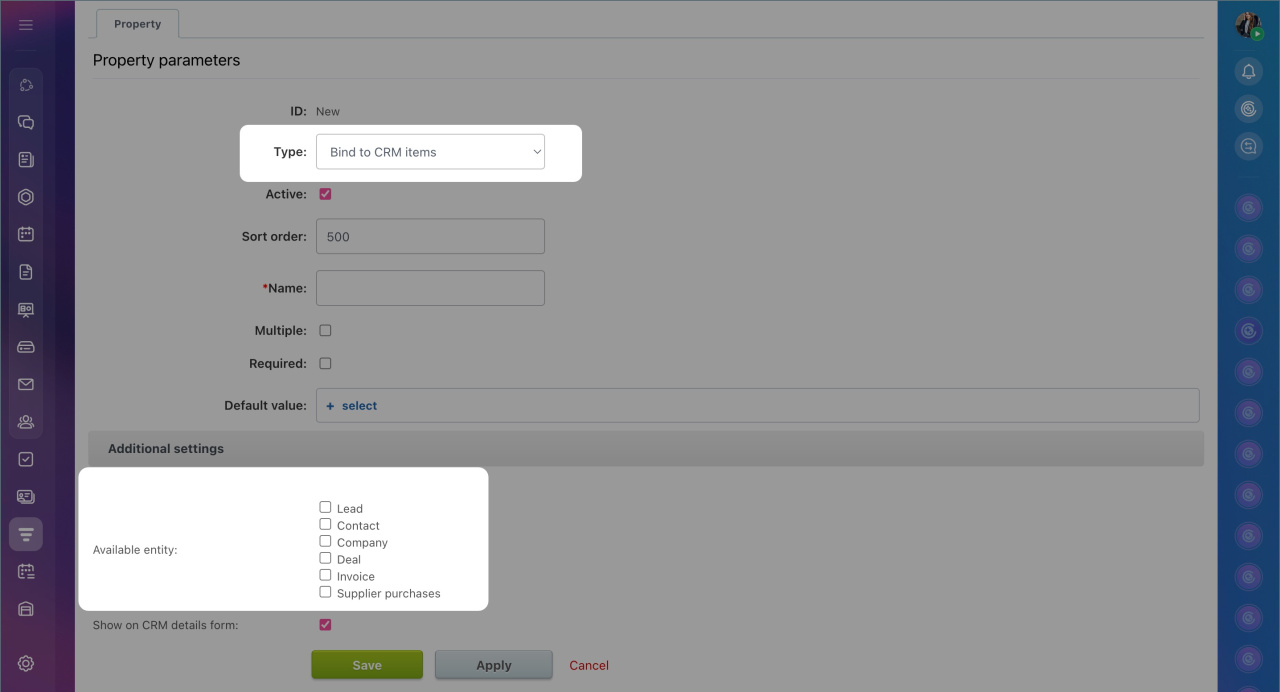This screenshot has width=1280, height=692.
Task: Switch to the Property tab
Action: (137, 24)
